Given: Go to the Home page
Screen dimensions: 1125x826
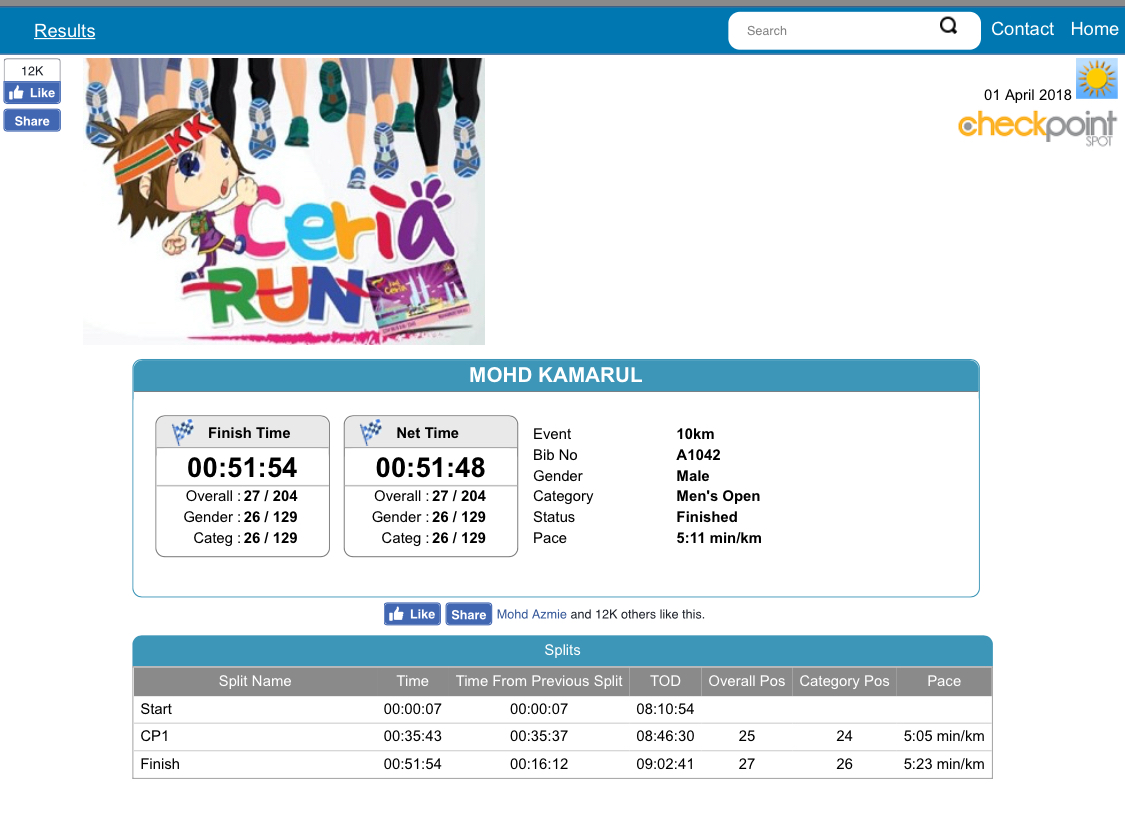Looking at the screenshot, I should 1094,29.
